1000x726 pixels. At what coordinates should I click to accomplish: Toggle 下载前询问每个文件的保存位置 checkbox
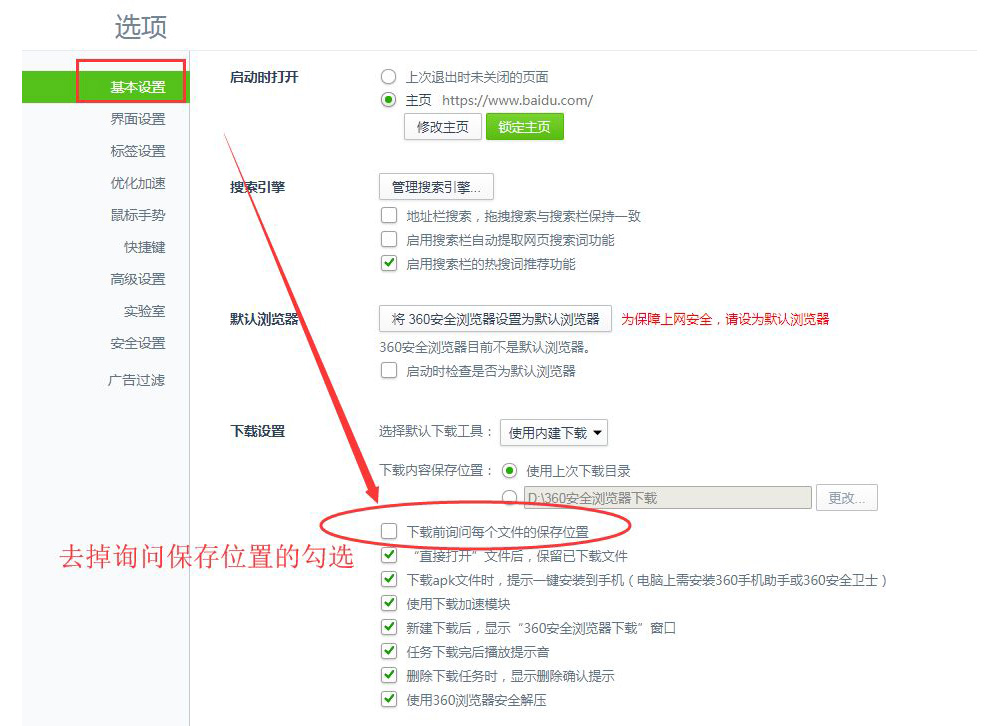click(389, 531)
